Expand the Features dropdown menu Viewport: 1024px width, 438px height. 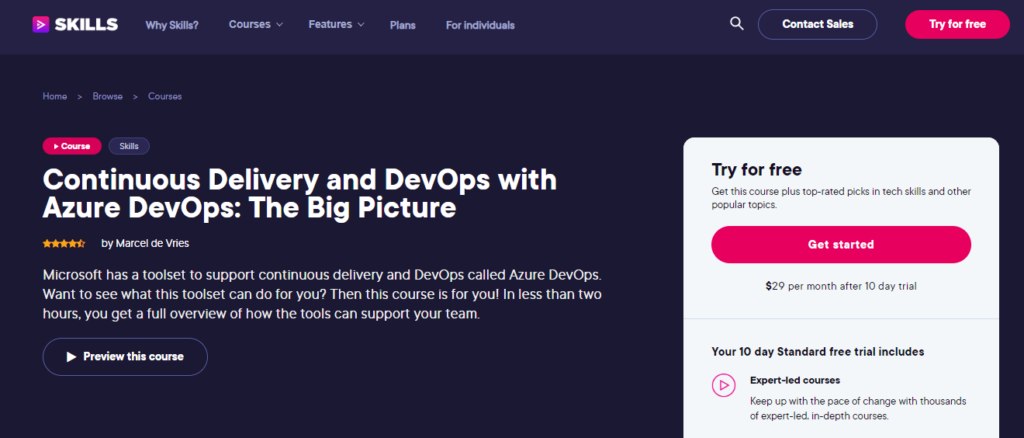[336, 24]
